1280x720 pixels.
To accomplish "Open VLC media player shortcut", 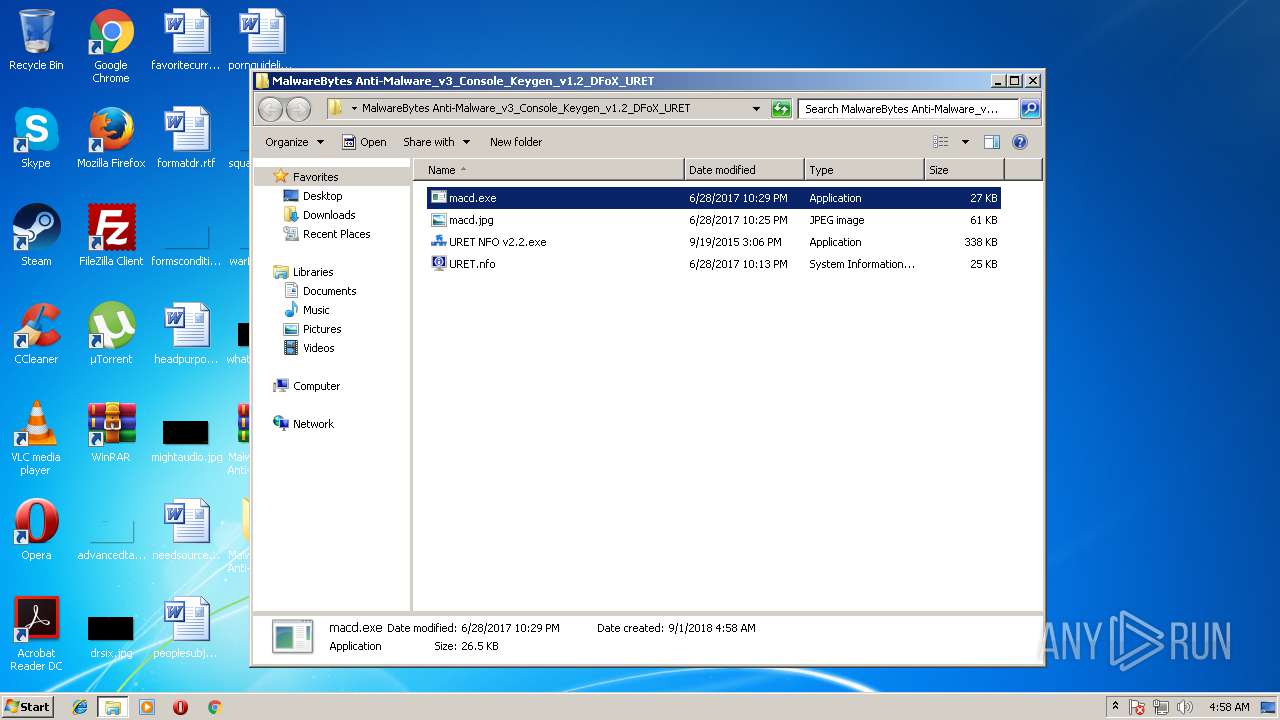I will tap(36, 438).
